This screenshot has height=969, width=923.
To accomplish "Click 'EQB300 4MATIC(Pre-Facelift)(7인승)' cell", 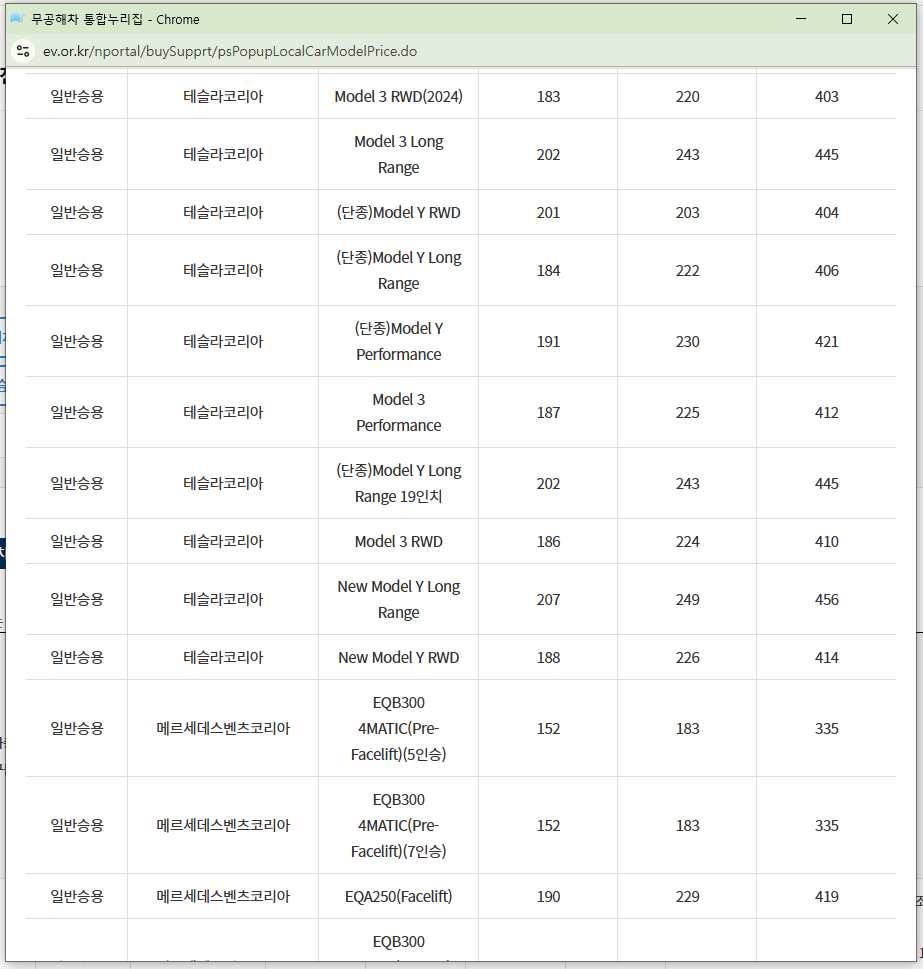I will pyautogui.click(x=398, y=825).
